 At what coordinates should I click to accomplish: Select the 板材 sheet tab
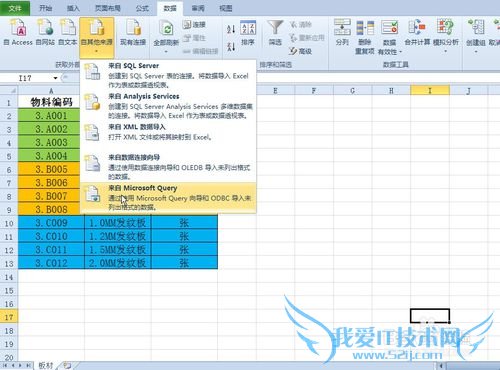pyautogui.click(x=46, y=365)
